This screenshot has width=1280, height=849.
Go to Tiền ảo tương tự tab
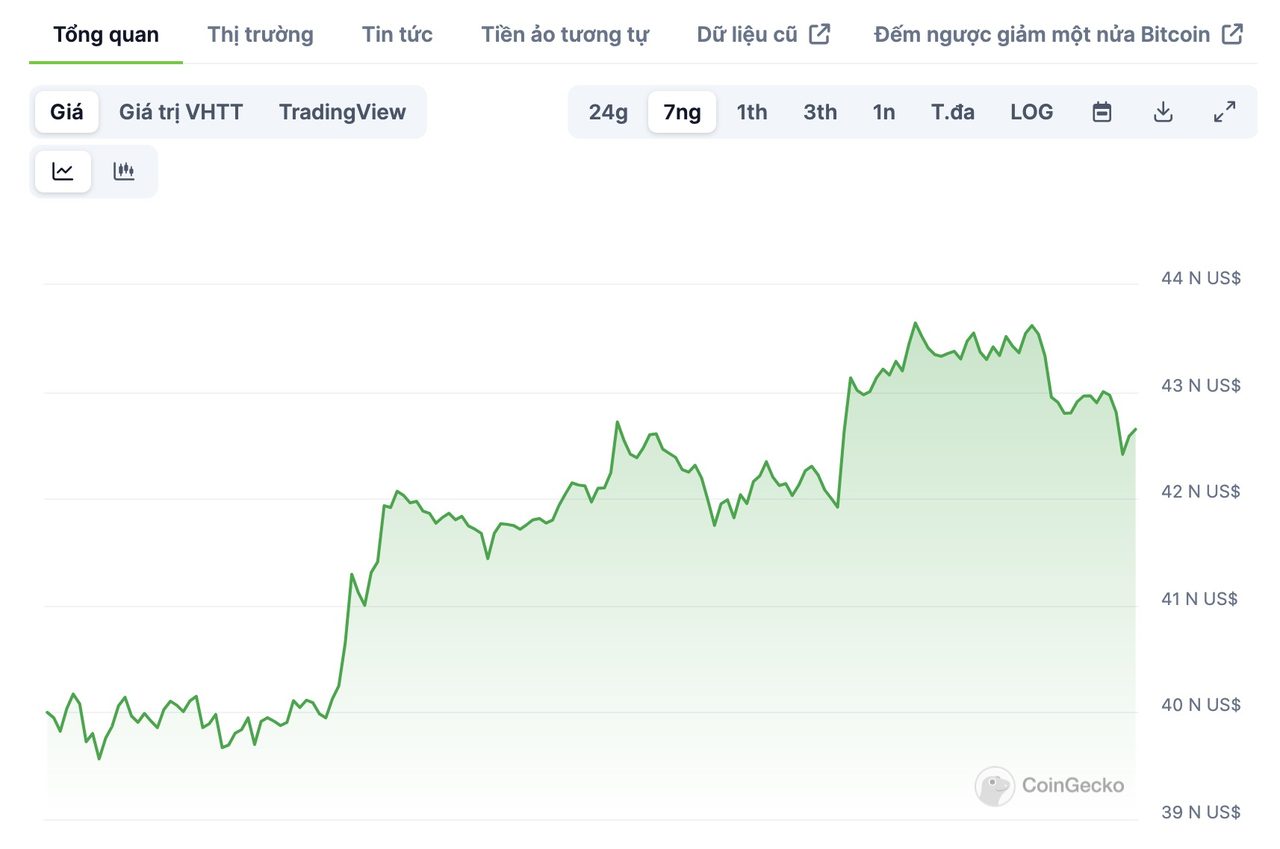(x=565, y=35)
